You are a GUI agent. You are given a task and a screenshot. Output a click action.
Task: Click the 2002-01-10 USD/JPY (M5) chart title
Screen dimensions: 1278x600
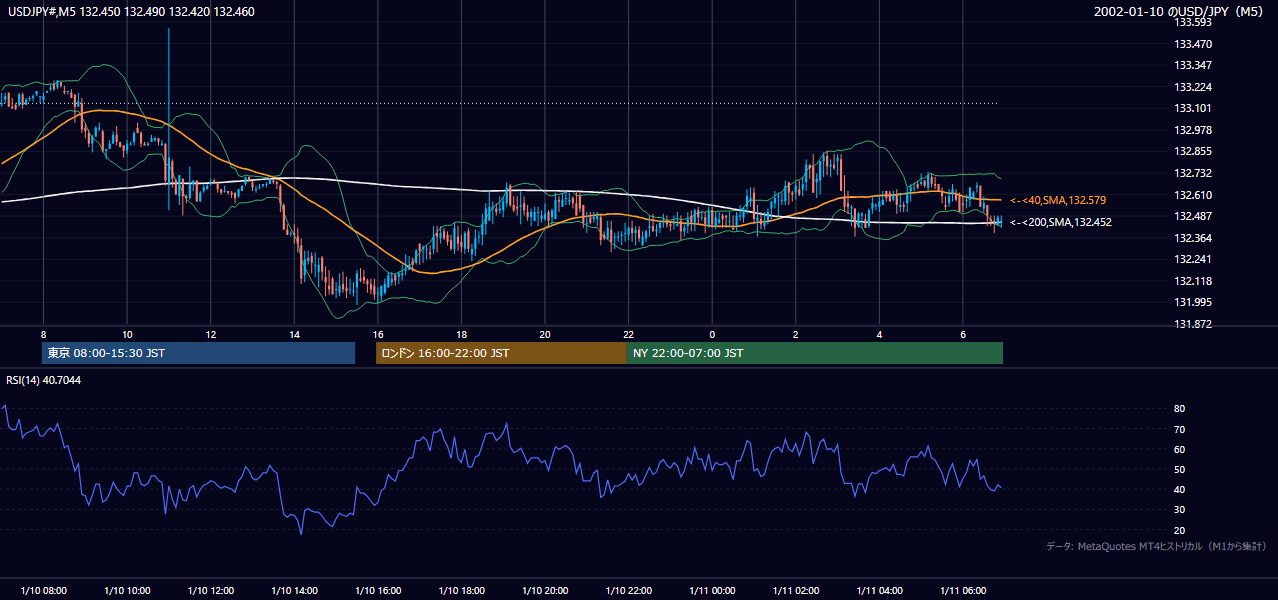click(x=1179, y=12)
